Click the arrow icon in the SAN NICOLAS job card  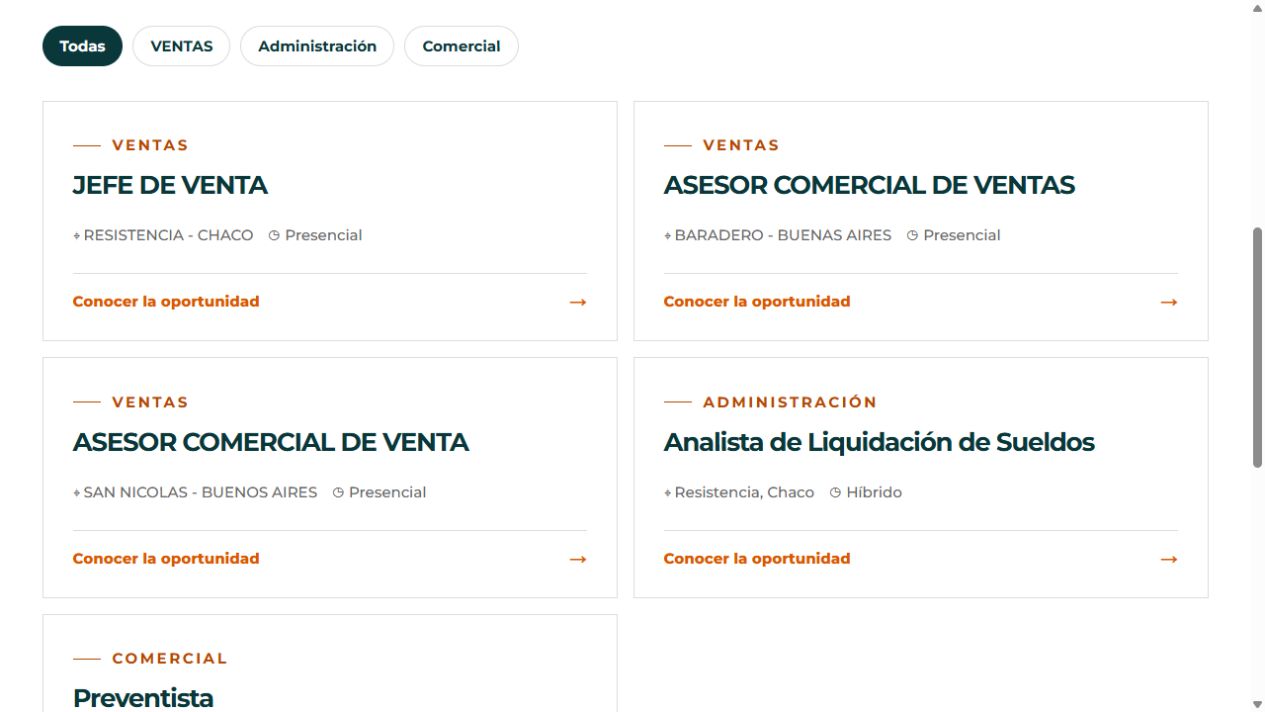[x=577, y=559]
